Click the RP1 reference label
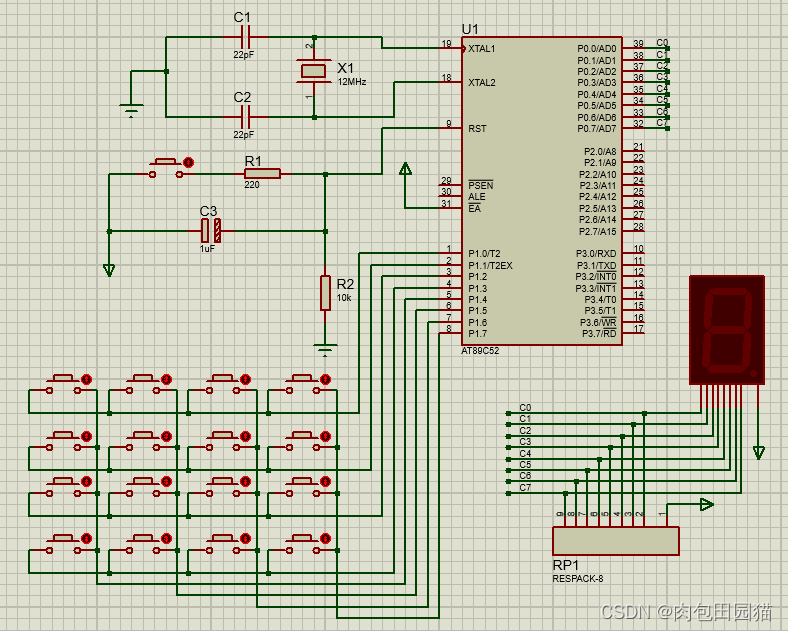 (565, 565)
